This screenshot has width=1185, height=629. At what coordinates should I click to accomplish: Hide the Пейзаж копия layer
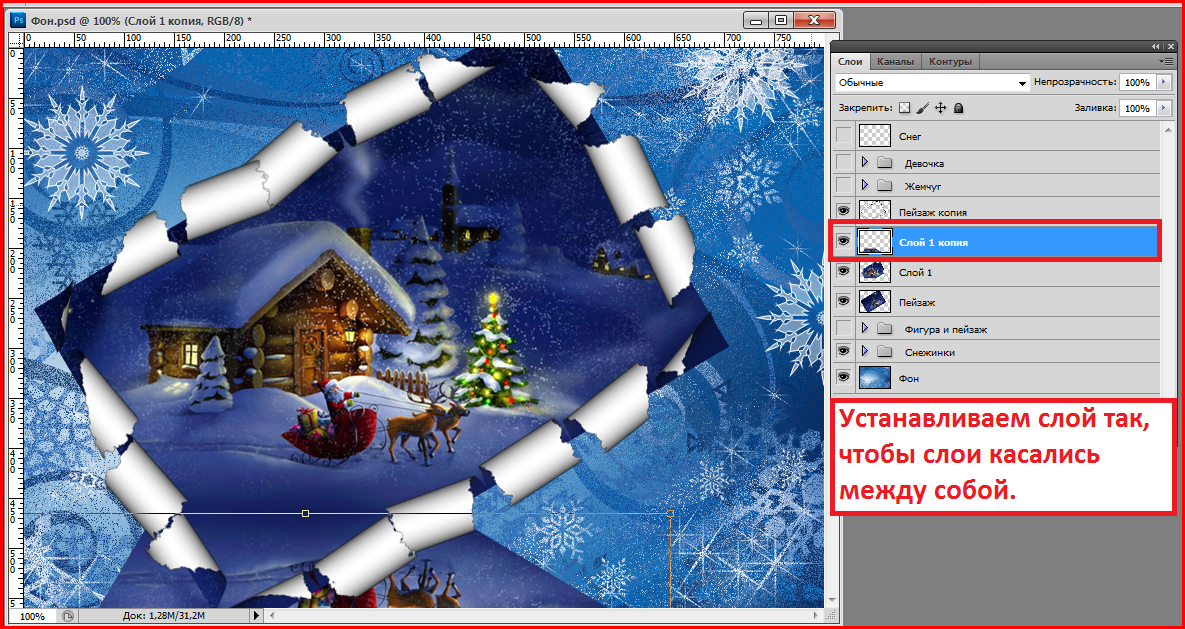(x=843, y=211)
